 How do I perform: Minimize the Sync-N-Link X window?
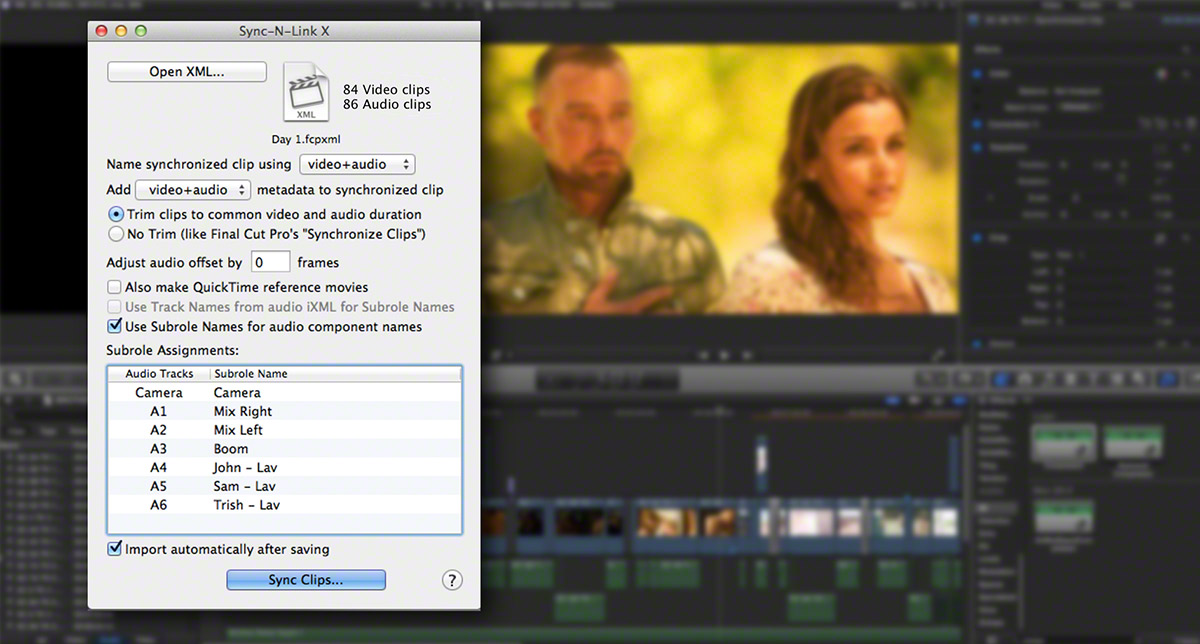[x=121, y=31]
